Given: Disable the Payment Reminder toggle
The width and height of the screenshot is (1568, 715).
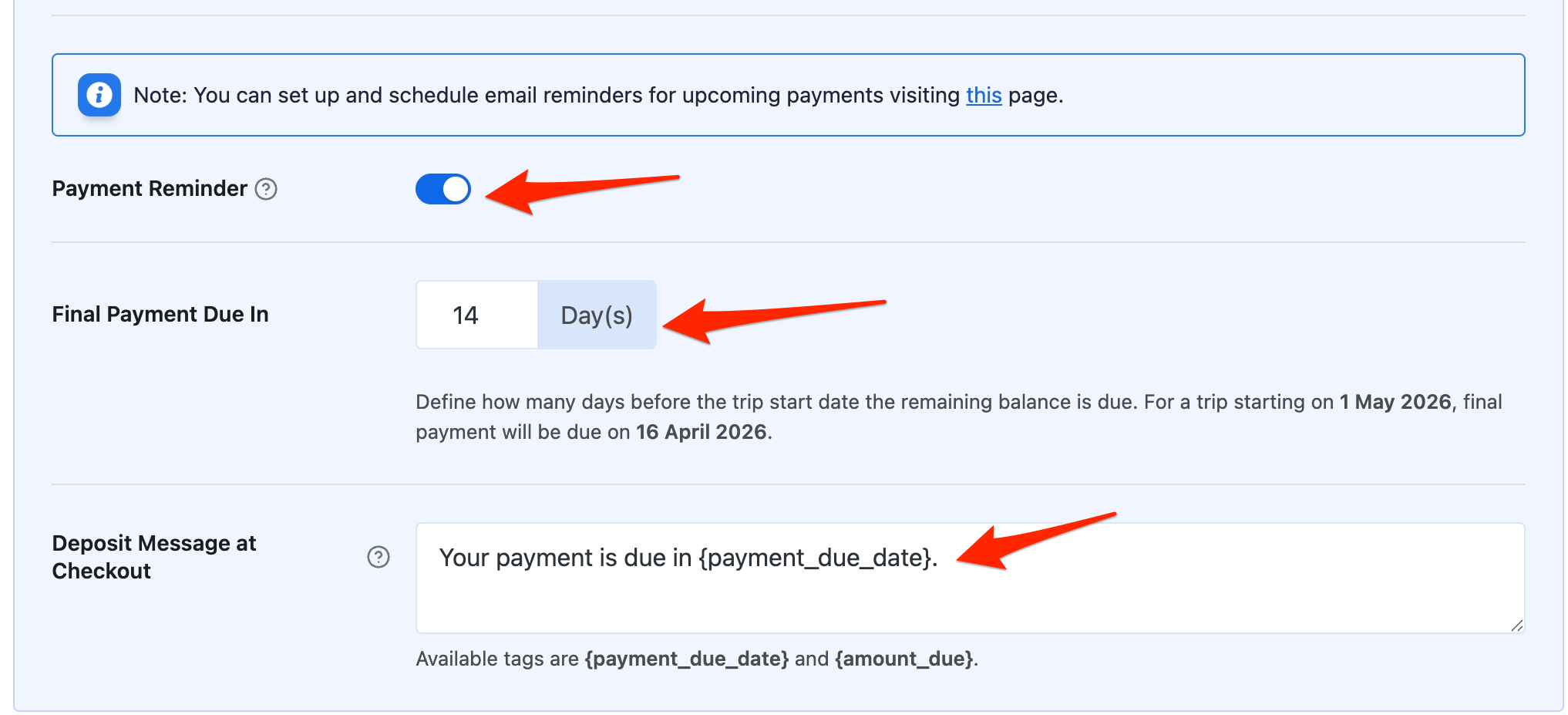Looking at the screenshot, I should (443, 189).
